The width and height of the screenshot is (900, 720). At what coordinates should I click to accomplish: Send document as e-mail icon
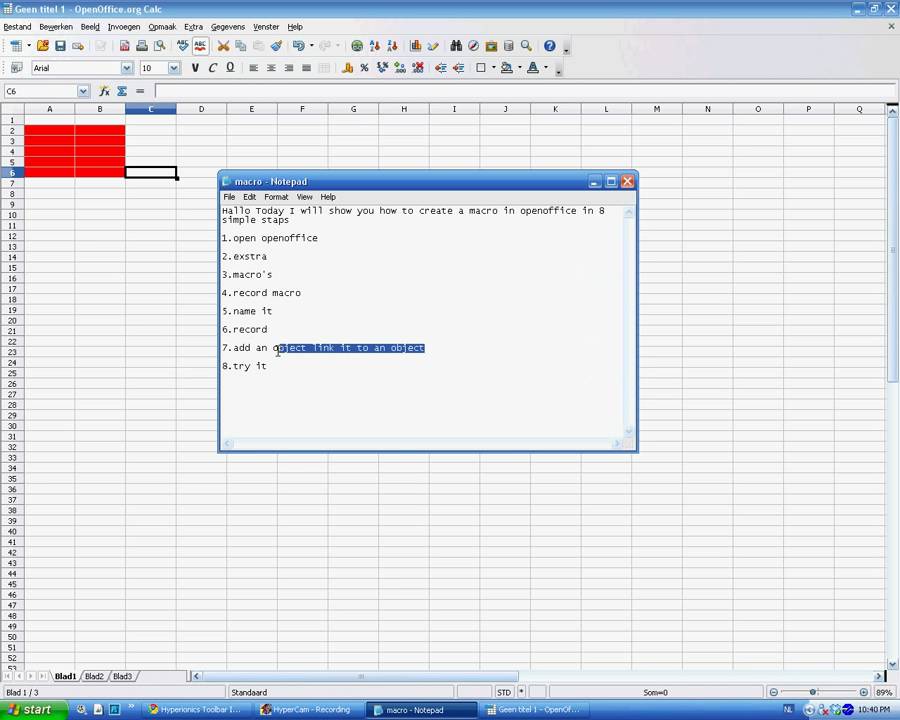coord(78,46)
